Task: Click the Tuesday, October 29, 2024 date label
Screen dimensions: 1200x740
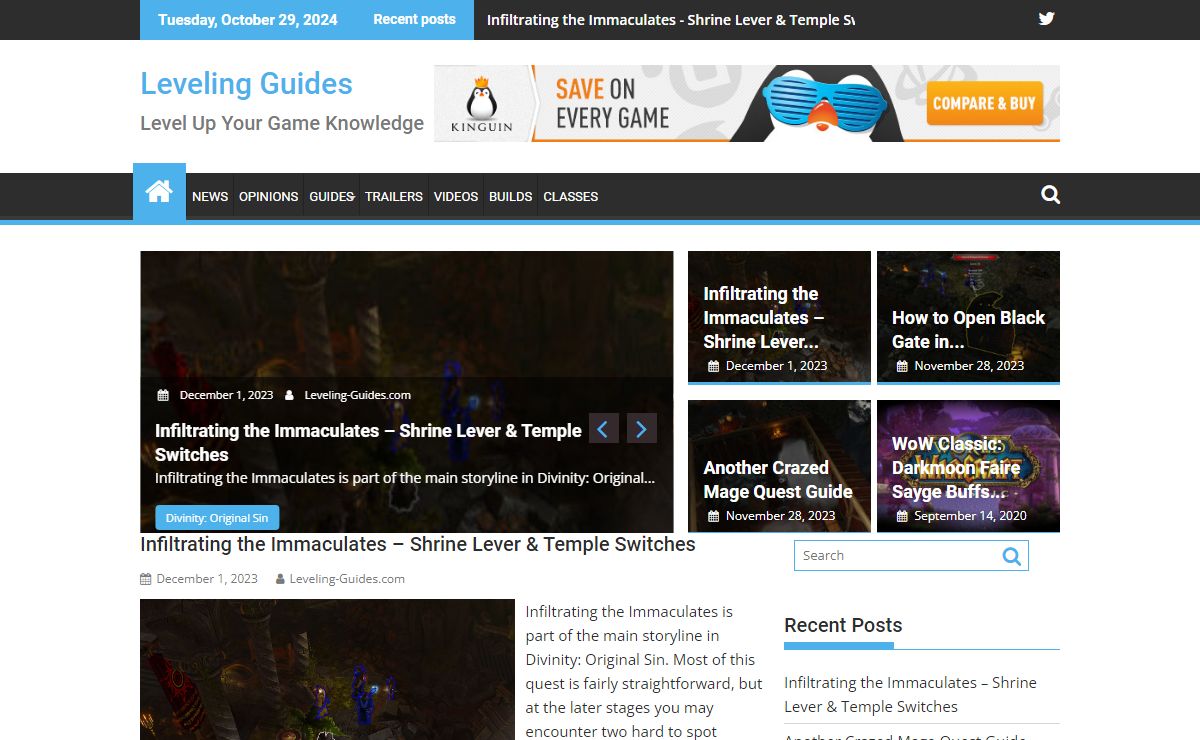Action: point(248,20)
